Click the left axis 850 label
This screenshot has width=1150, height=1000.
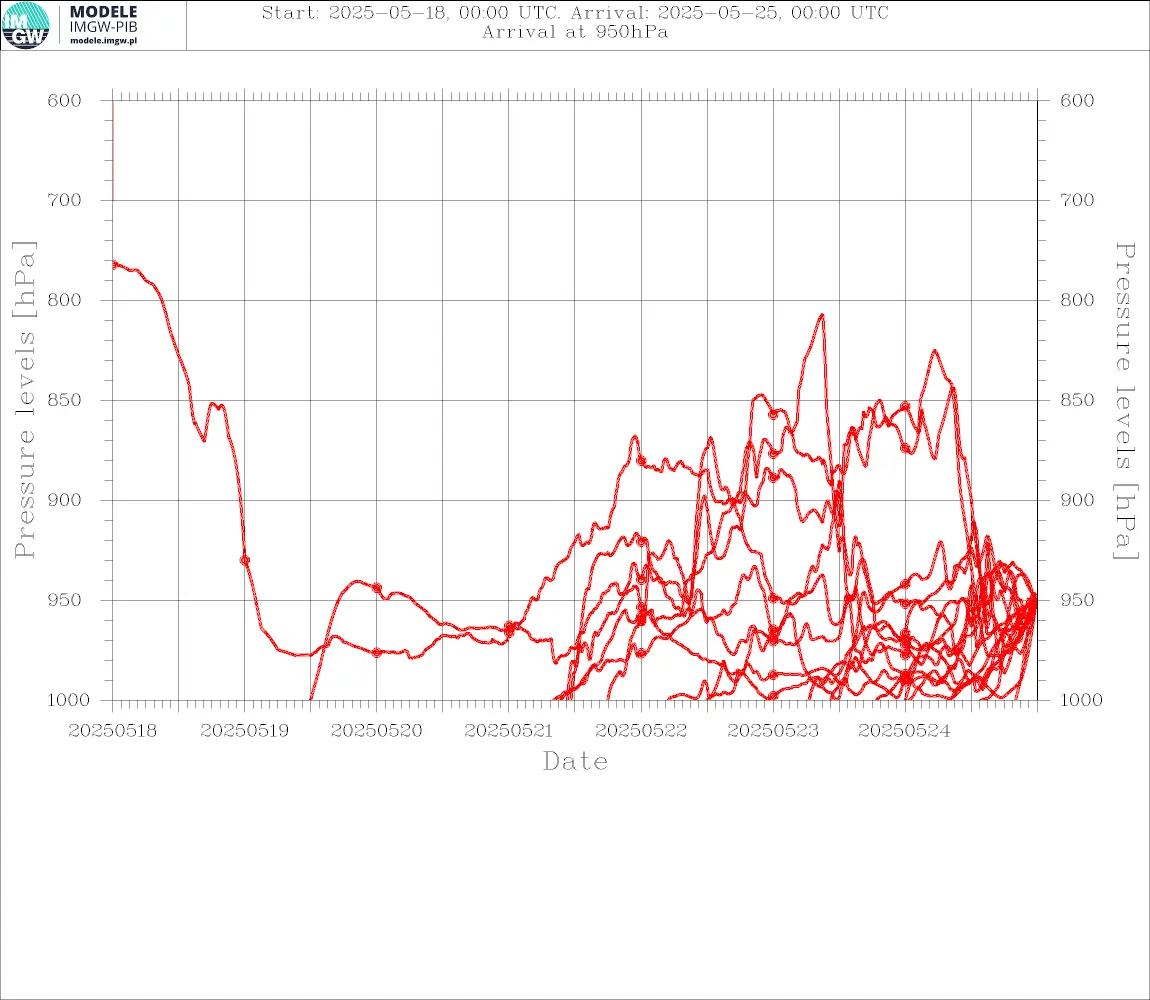[x=65, y=401]
